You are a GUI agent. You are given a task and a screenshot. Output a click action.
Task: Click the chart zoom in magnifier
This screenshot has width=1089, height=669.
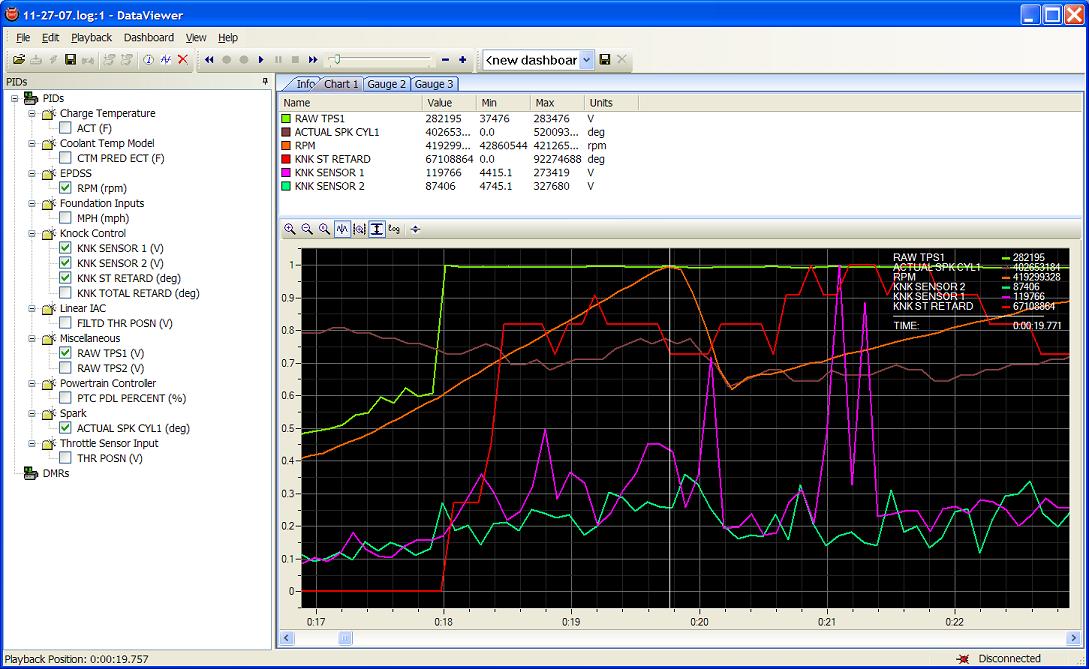click(x=290, y=229)
